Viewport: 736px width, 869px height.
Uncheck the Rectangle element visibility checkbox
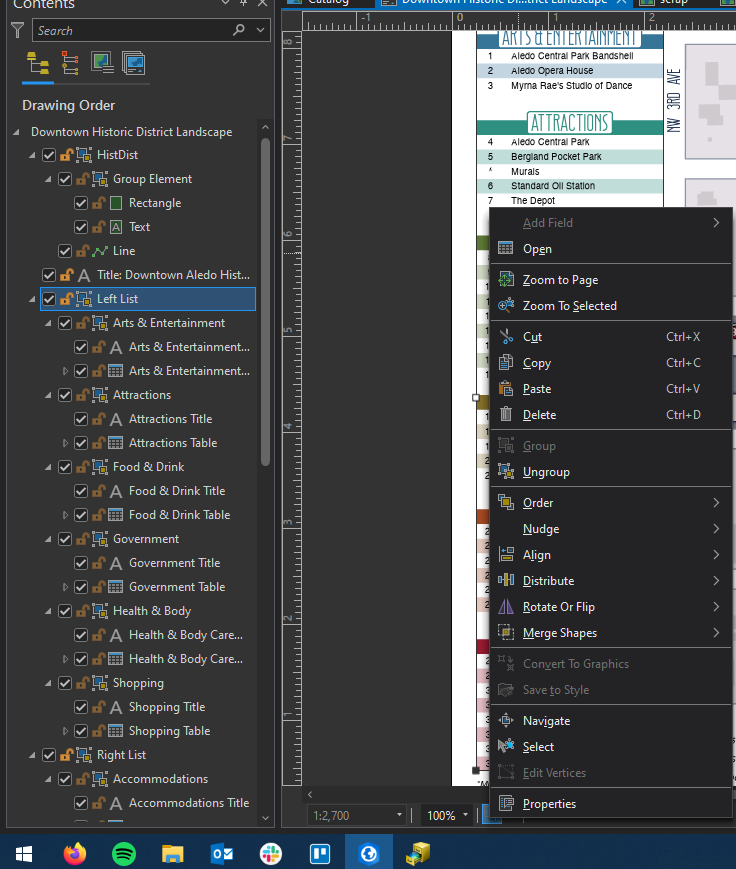[x=81, y=203]
